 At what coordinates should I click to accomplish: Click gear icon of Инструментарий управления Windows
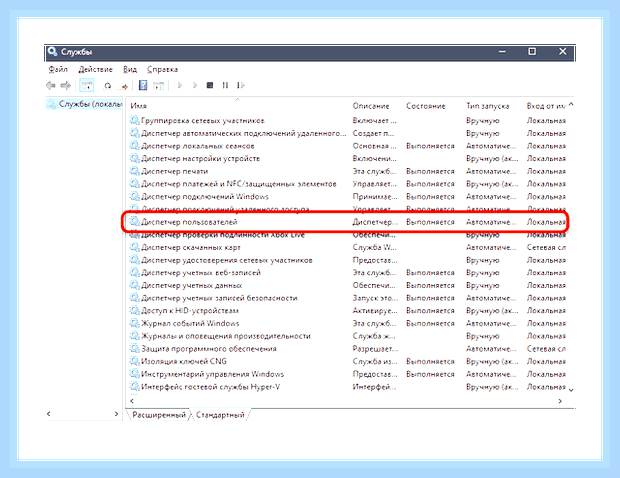[134, 374]
